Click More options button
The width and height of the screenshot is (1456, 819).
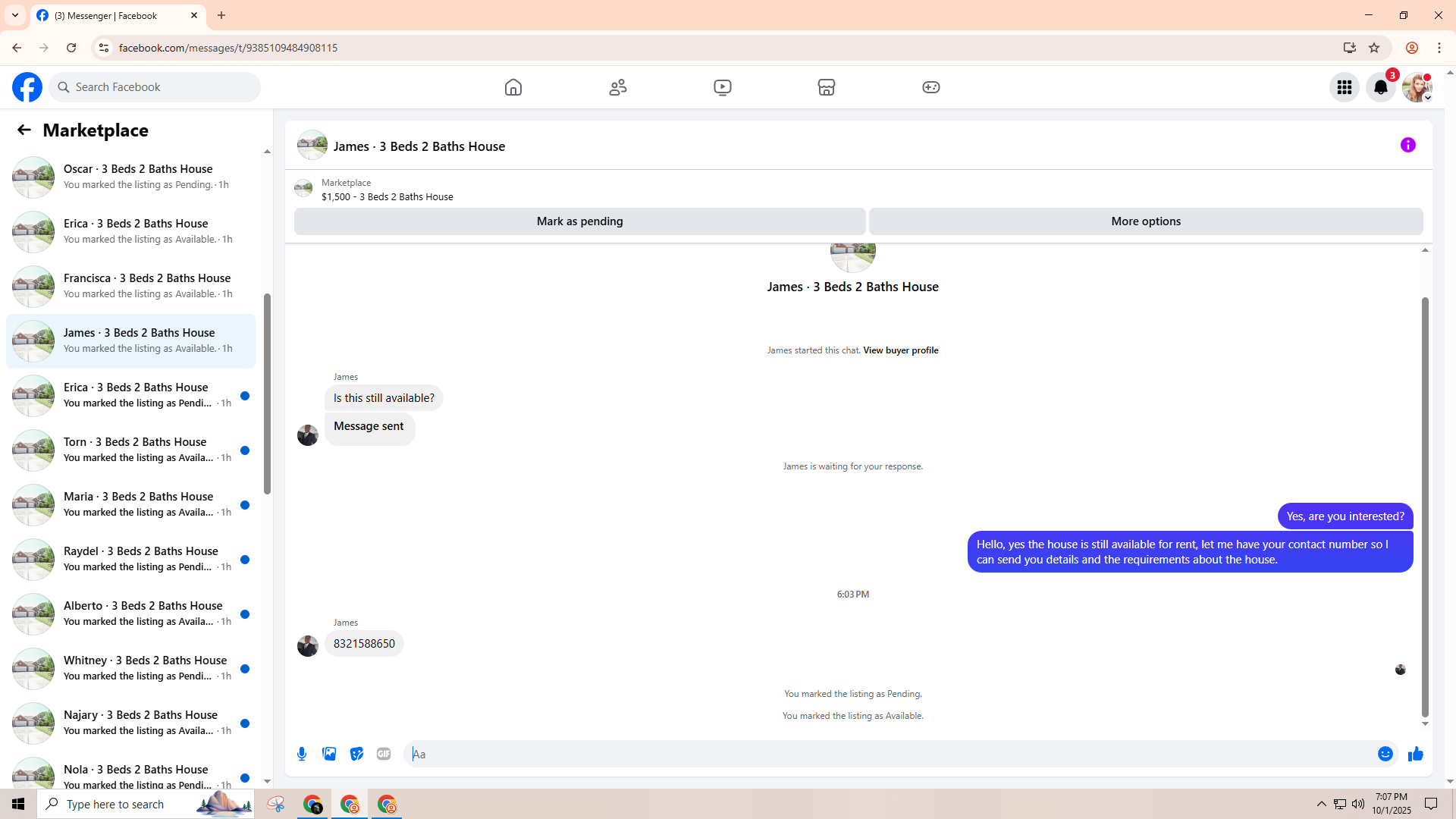click(x=1146, y=221)
